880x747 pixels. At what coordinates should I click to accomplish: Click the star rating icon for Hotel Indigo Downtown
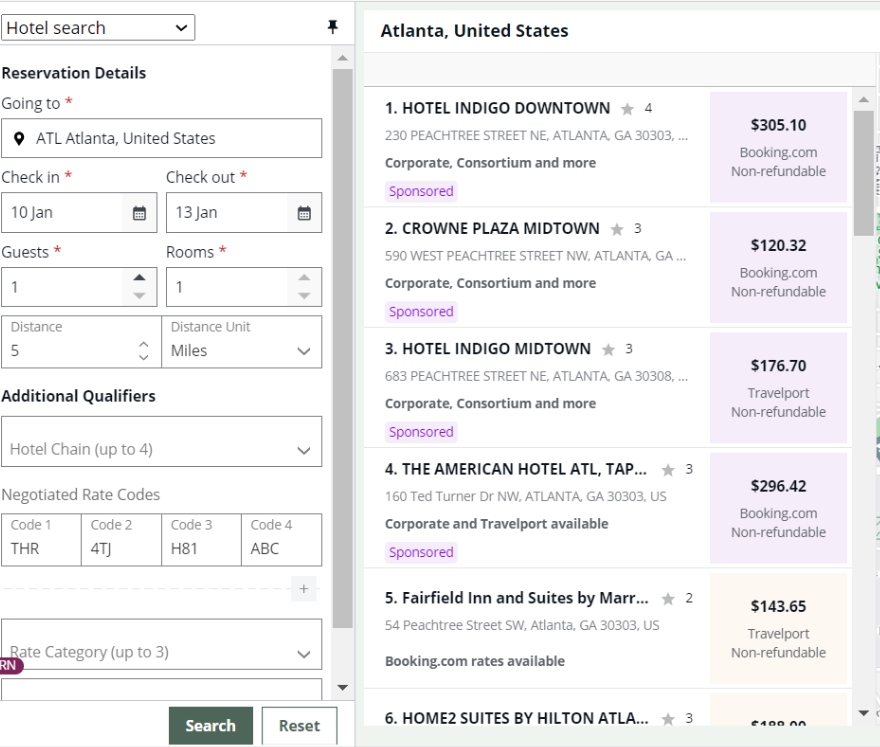[x=627, y=109]
